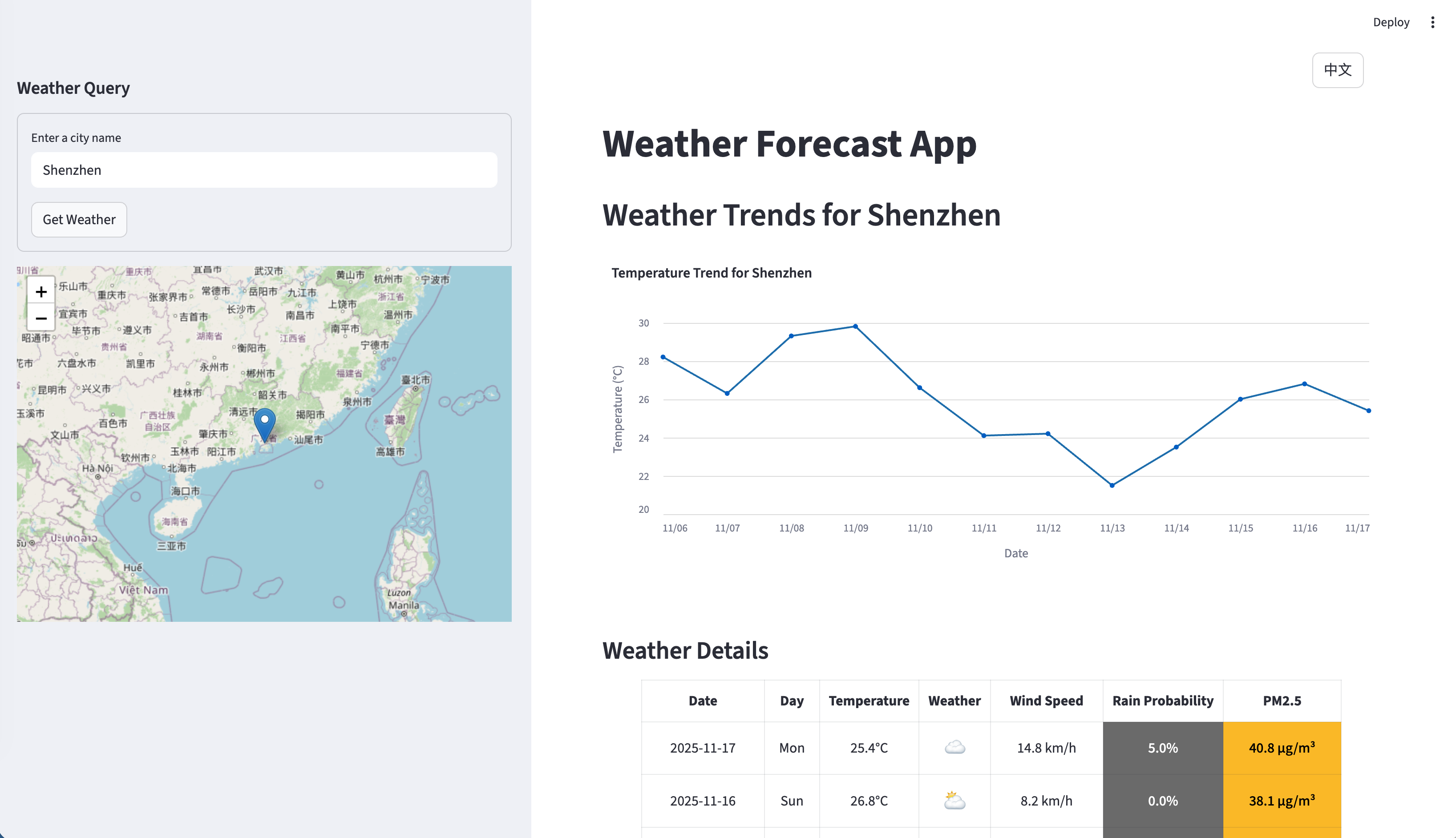This screenshot has width=1456, height=838.
Task: Click the Temperature column header
Action: [868, 701]
